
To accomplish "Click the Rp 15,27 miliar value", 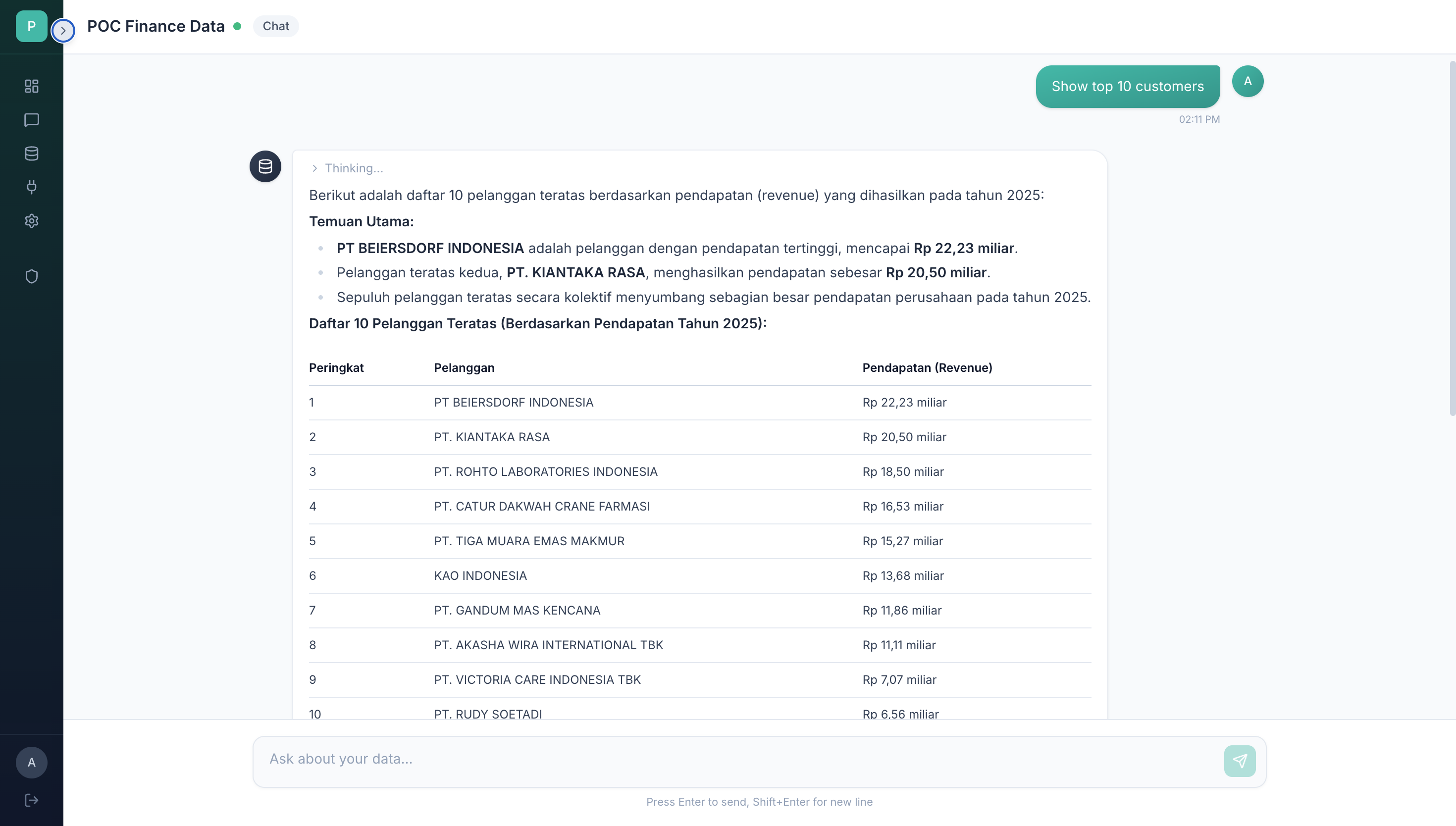I will 902,541.
